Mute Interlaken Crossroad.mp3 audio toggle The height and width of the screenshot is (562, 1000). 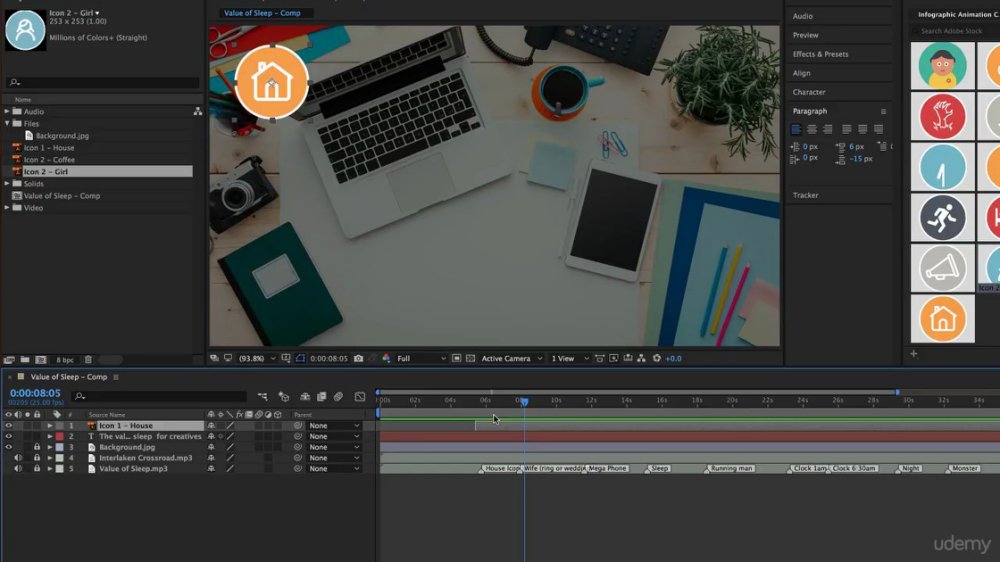[18, 458]
